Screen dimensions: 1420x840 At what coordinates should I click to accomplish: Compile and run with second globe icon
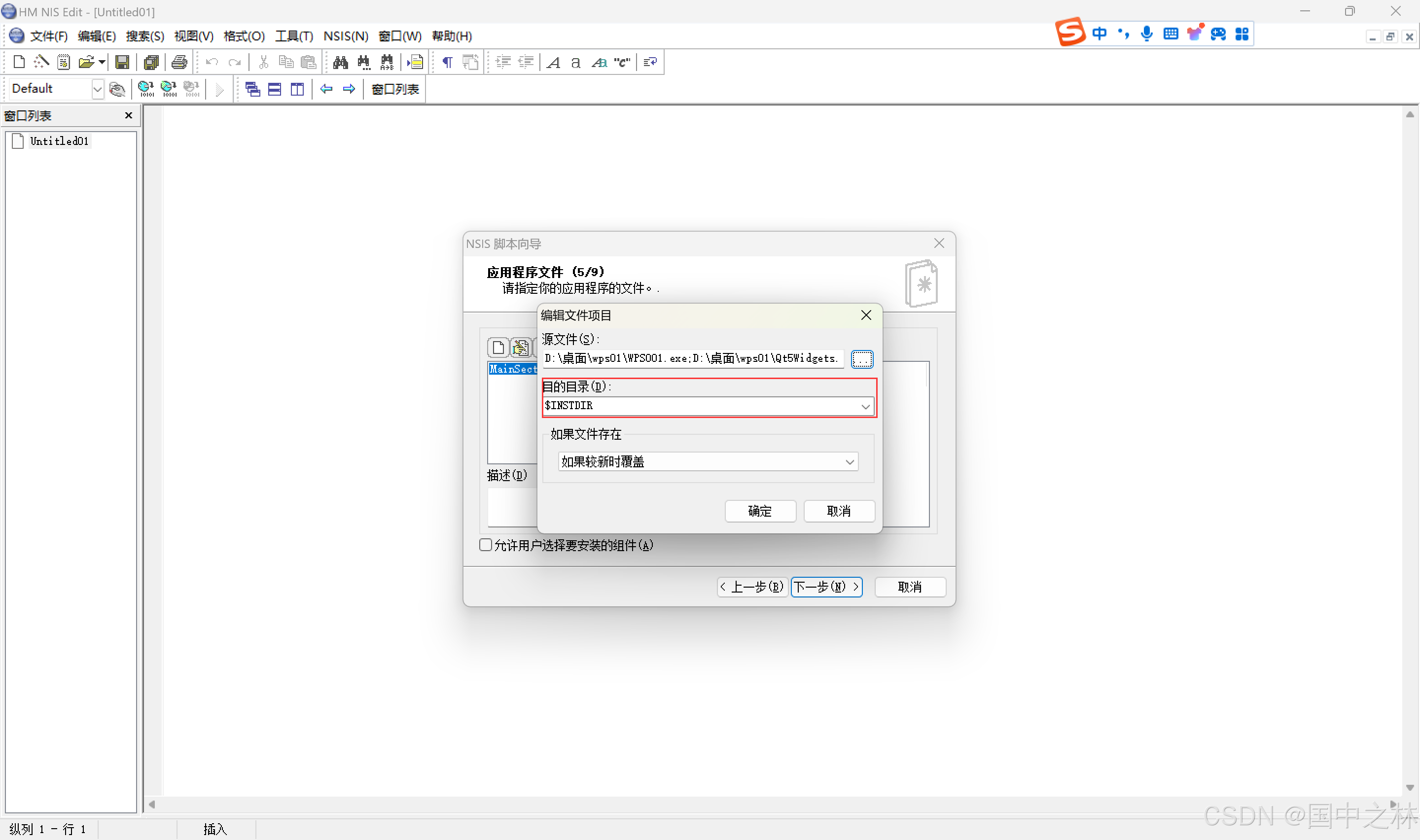(169, 89)
